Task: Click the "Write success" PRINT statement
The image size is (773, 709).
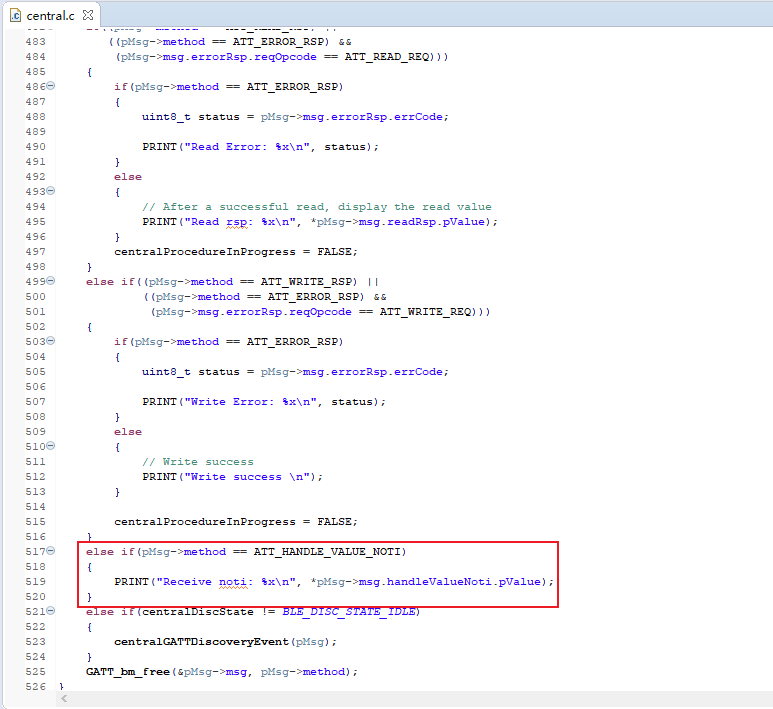Action: pyautogui.click(x=232, y=477)
